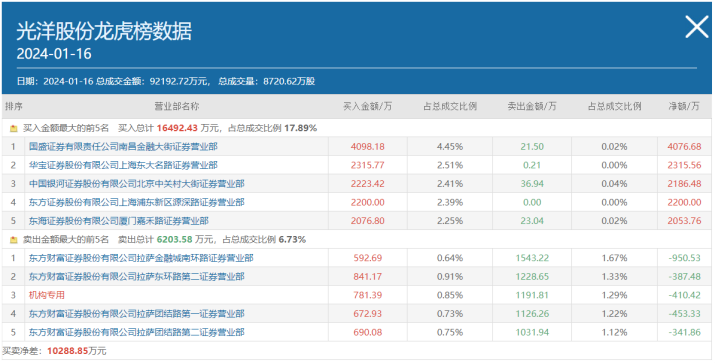Select net amount -453.33

(x=684, y=314)
